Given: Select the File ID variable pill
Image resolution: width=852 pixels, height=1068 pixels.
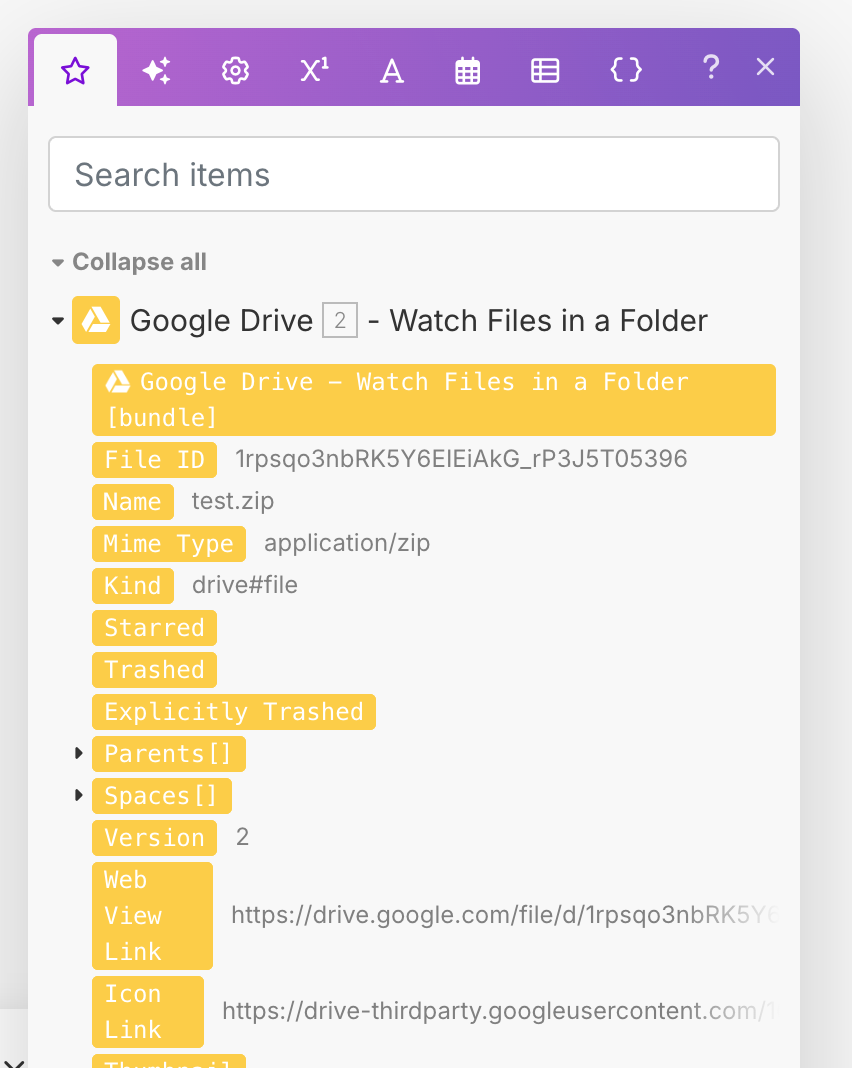Looking at the screenshot, I should 154,460.
